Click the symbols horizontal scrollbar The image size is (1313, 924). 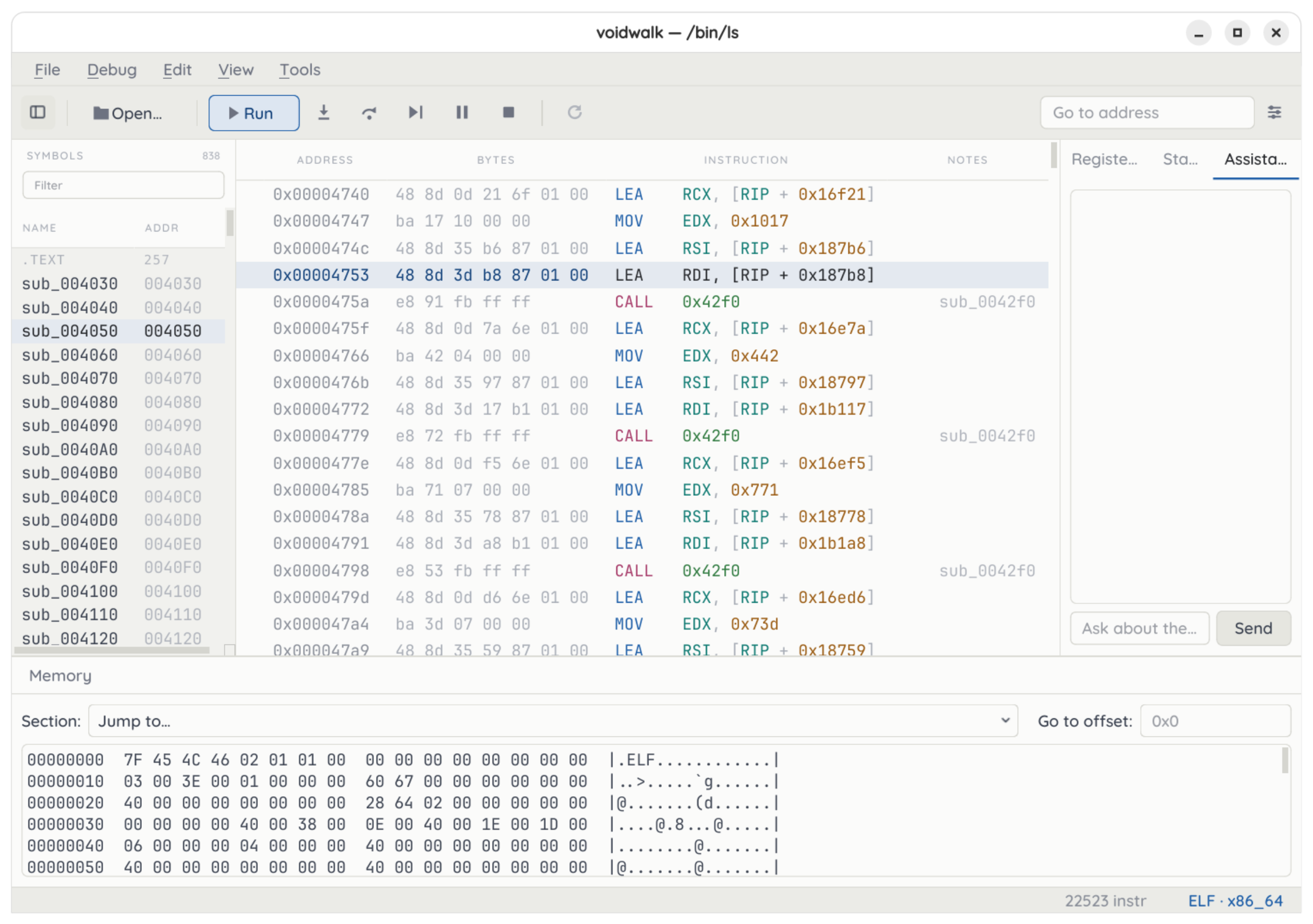112,650
